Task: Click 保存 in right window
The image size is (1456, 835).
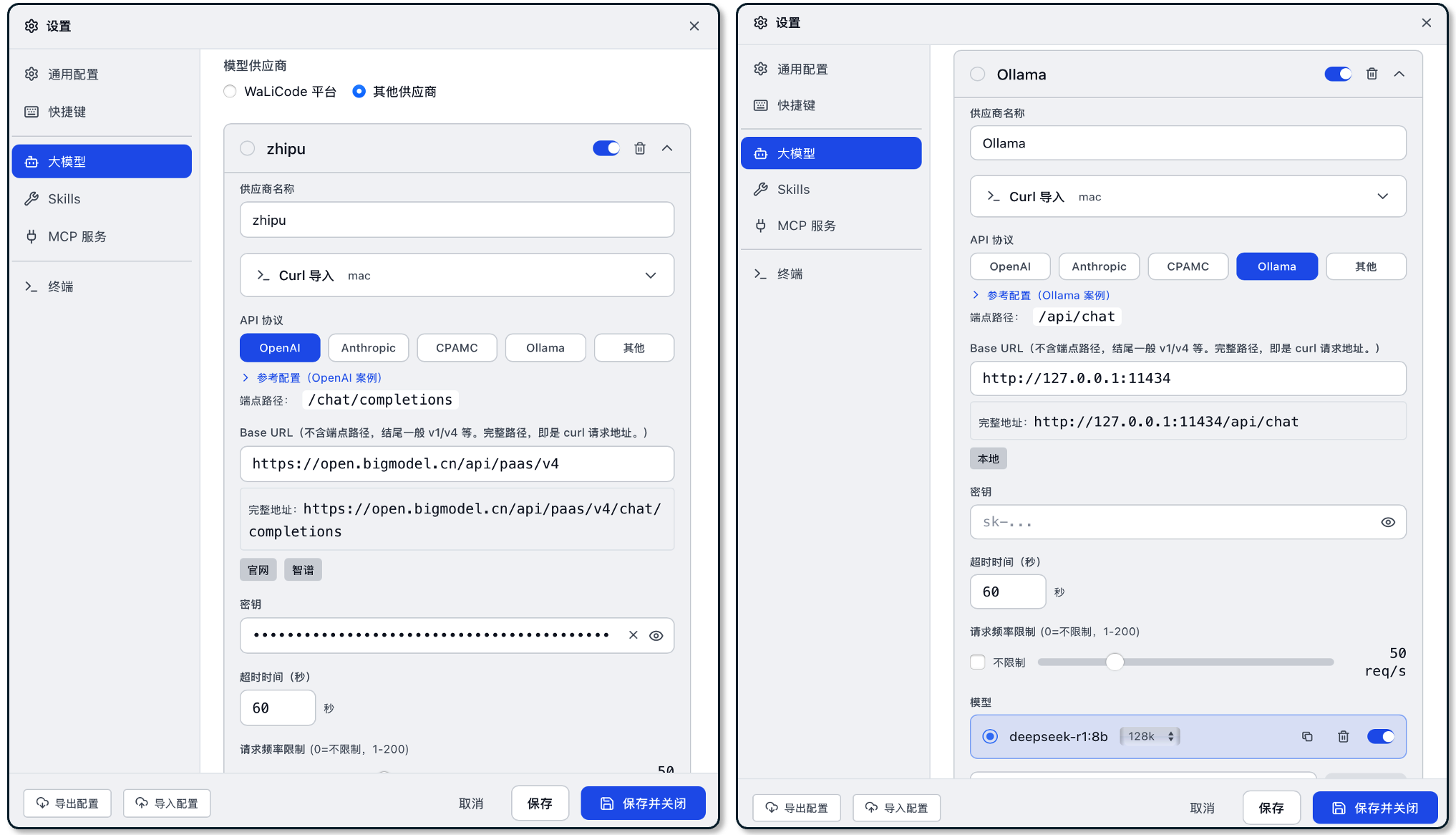Action: tap(1271, 808)
